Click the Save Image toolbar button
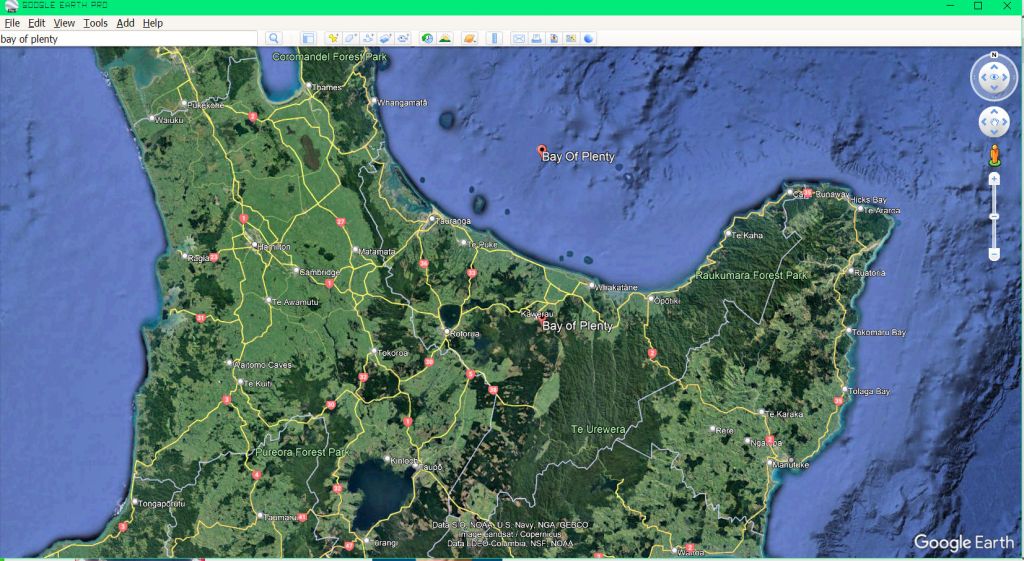The image size is (1024, 561). [x=553, y=38]
